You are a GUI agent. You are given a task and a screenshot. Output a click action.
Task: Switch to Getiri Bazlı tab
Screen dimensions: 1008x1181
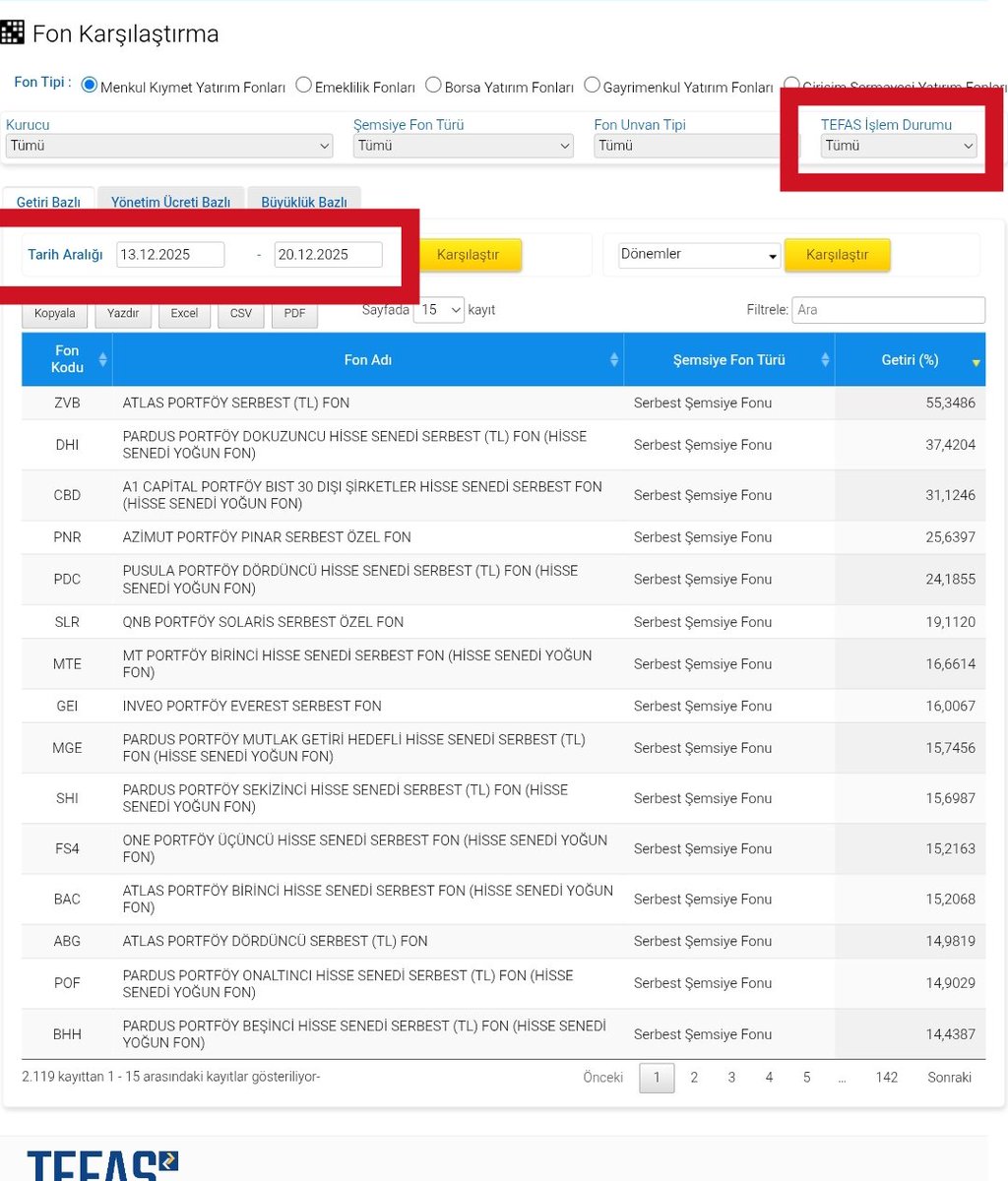tap(48, 201)
